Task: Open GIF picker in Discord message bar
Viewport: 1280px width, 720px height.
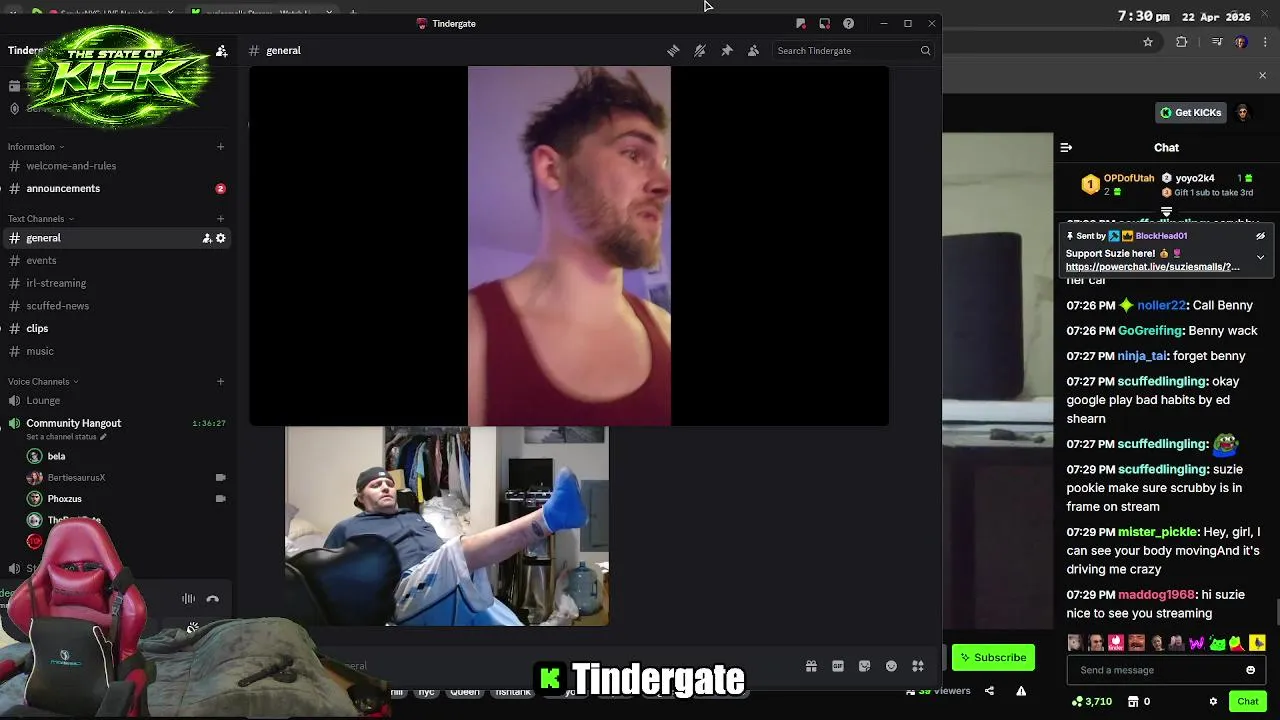Action: (x=838, y=666)
